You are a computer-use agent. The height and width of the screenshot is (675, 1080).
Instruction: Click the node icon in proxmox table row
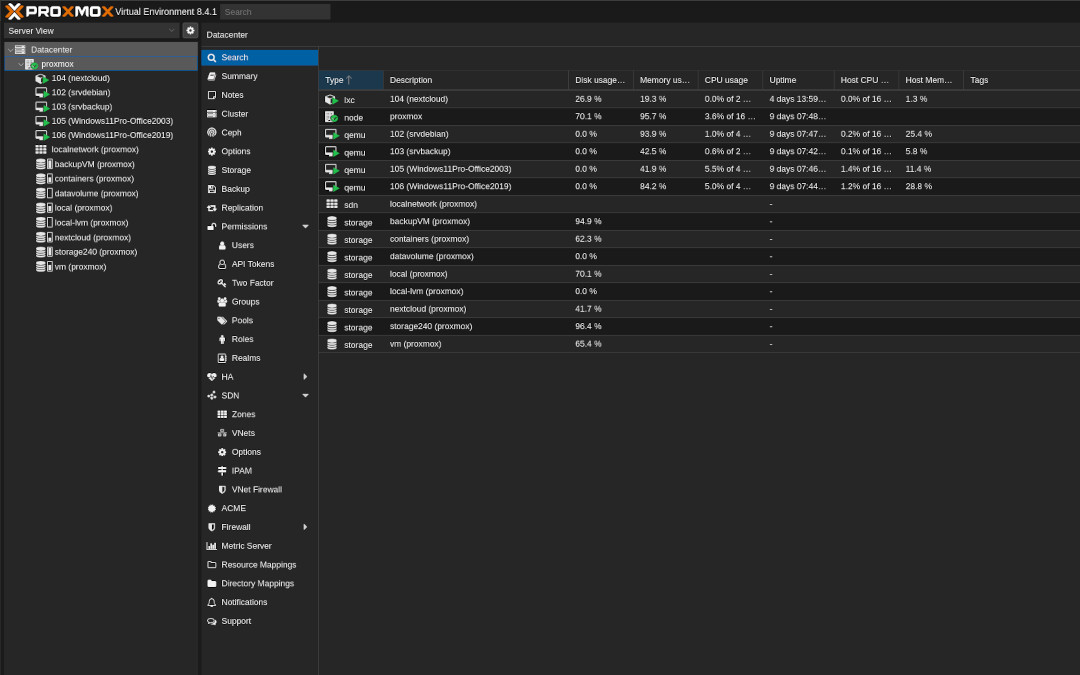pyautogui.click(x=331, y=117)
